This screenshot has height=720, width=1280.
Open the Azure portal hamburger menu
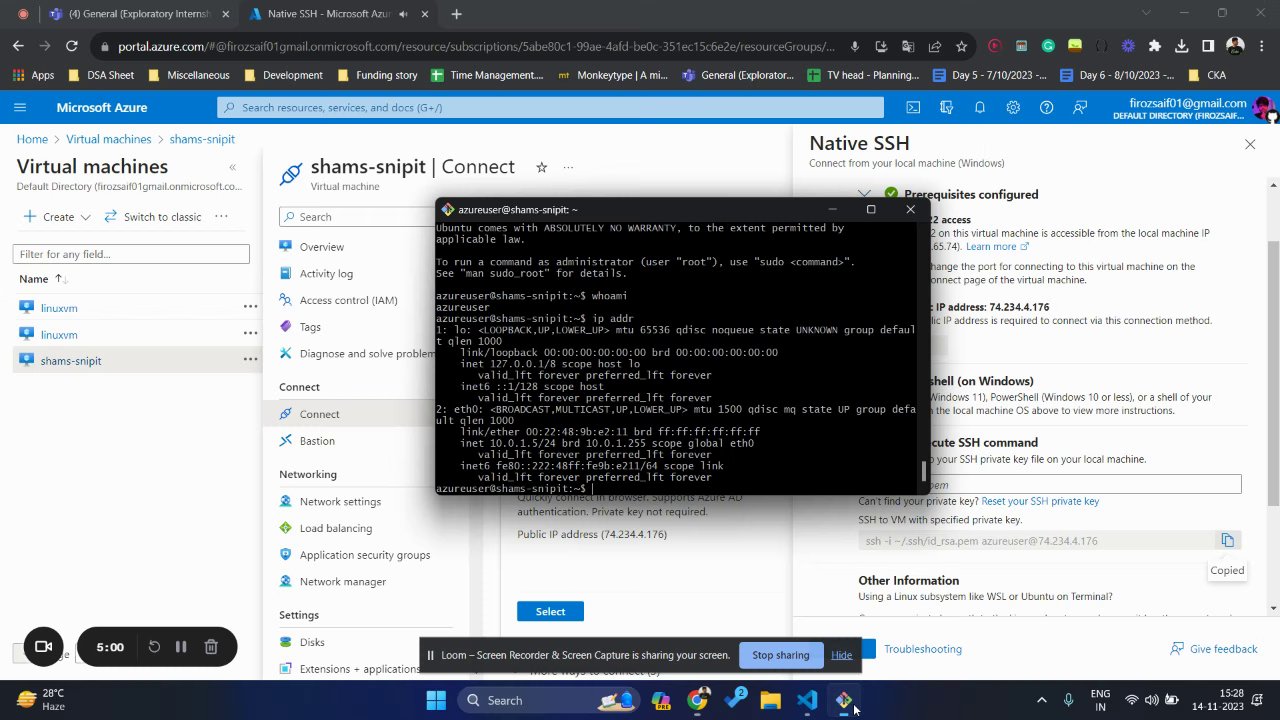click(x=20, y=107)
